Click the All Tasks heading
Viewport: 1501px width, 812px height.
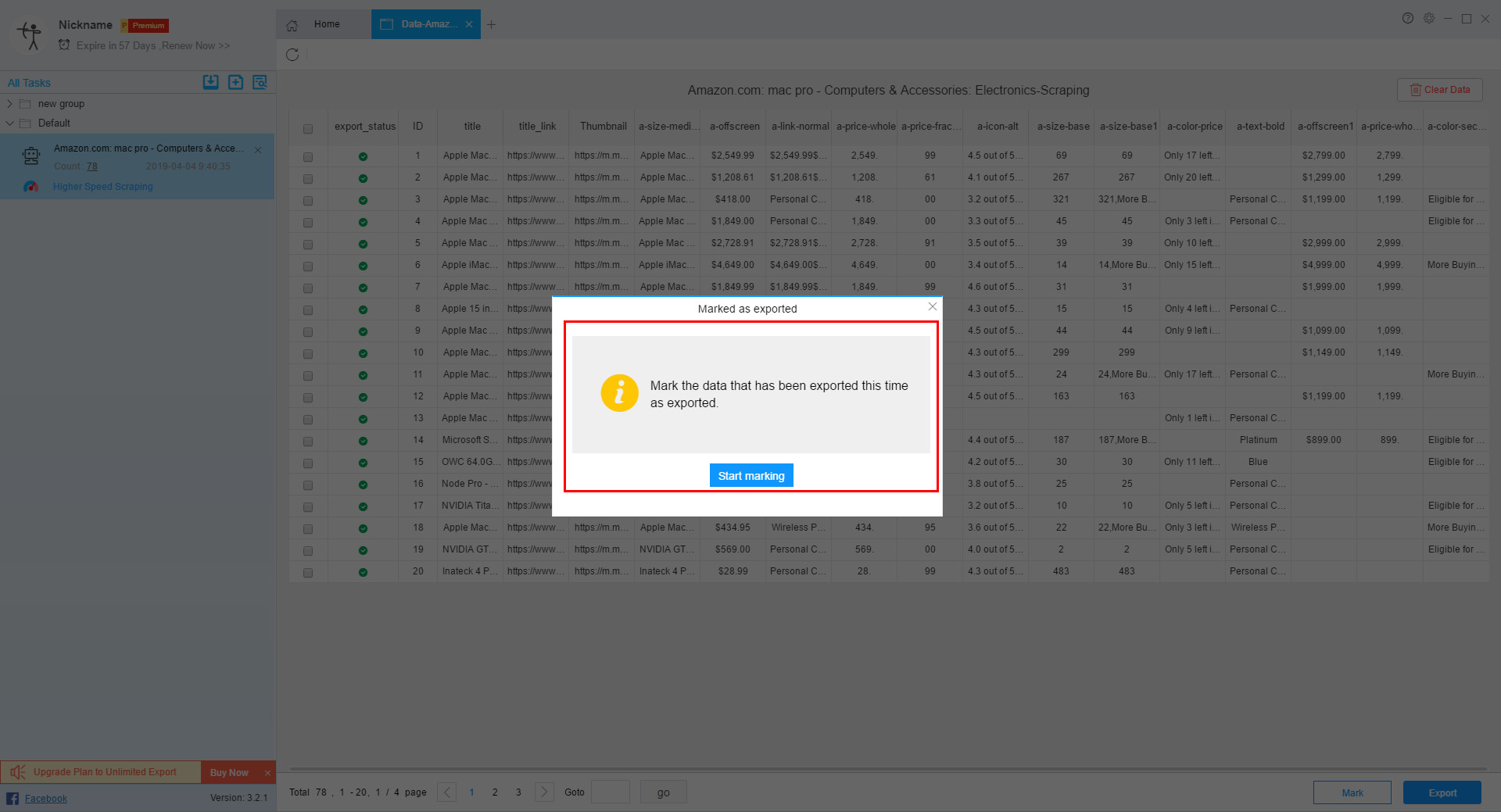[x=29, y=83]
